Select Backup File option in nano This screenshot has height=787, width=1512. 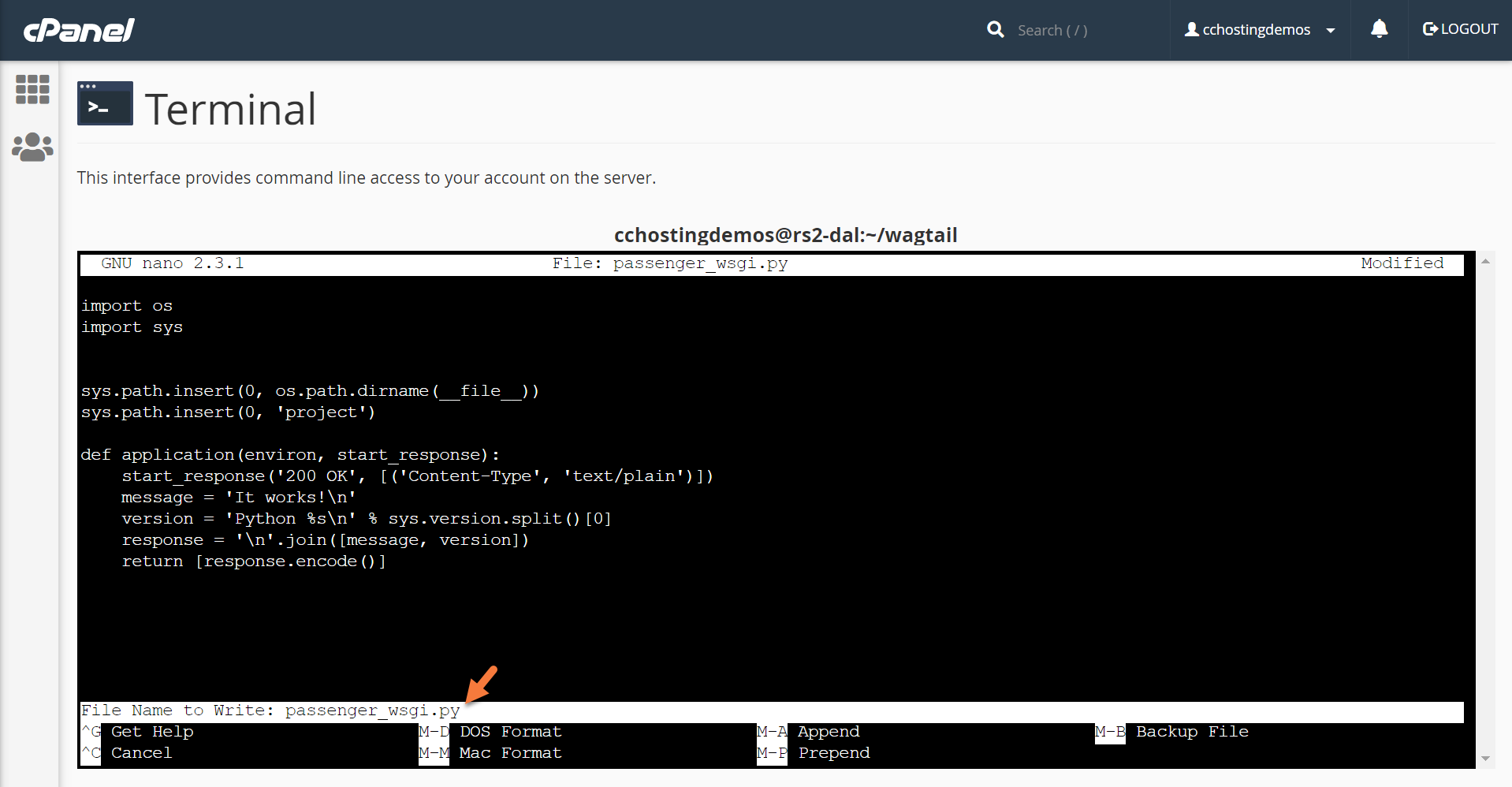(x=1191, y=732)
